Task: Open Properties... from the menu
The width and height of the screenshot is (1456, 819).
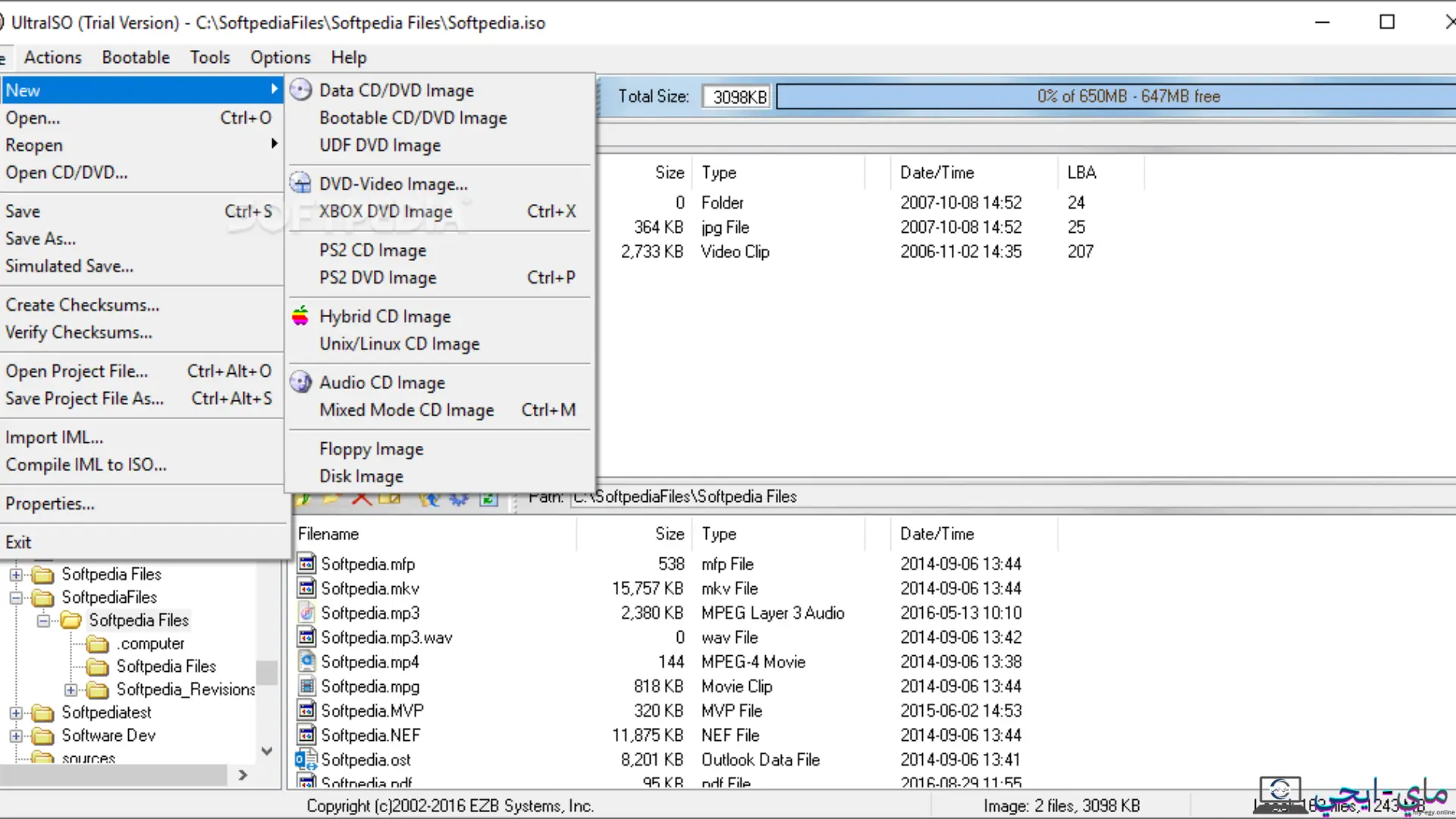Action: 142,504
